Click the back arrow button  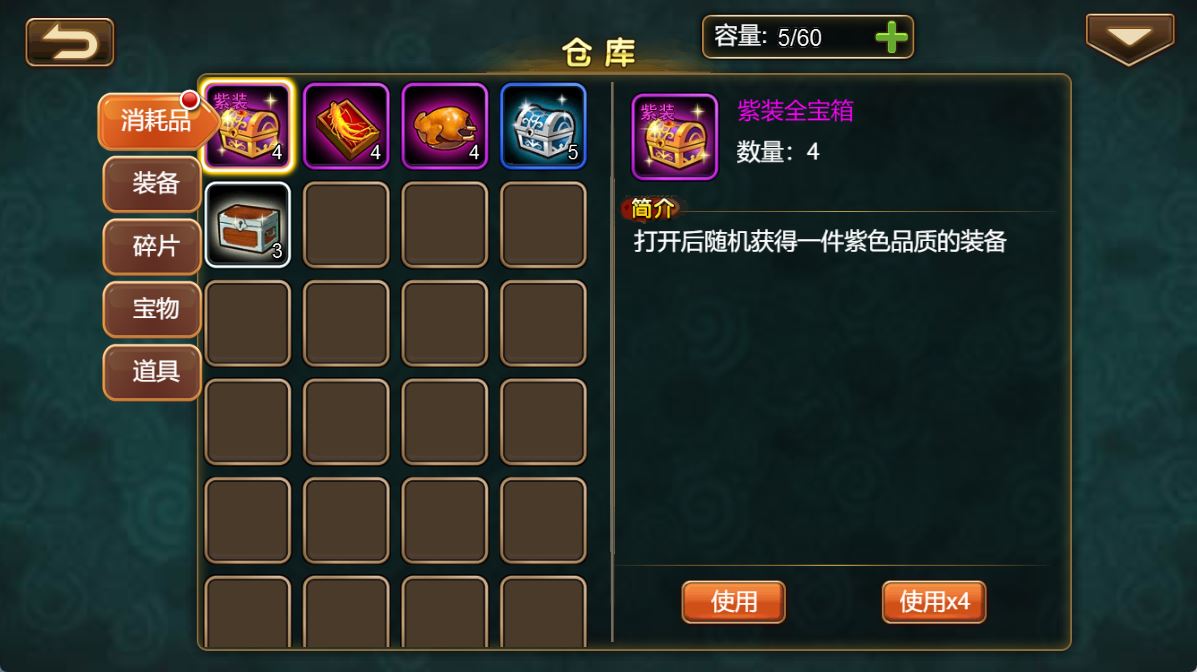click(x=69, y=42)
